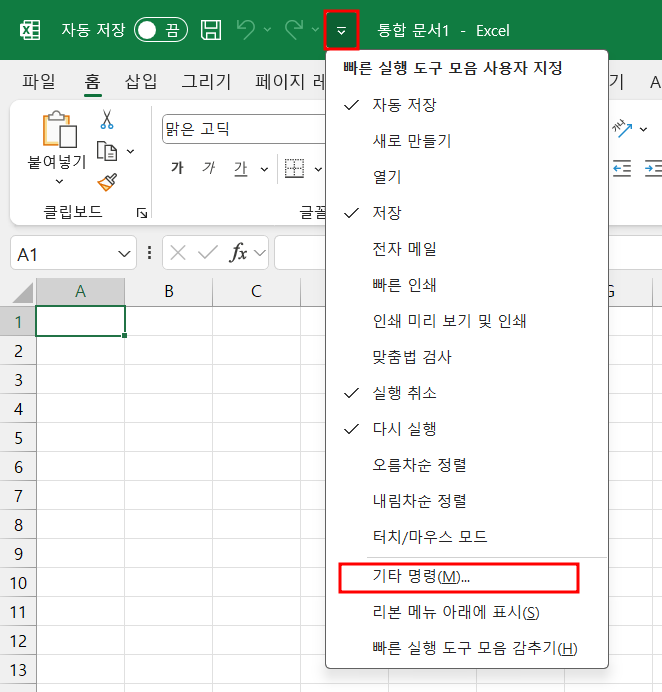Click the Name Box showing A1
The width and height of the screenshot is (662, 692).
[73, 253]
